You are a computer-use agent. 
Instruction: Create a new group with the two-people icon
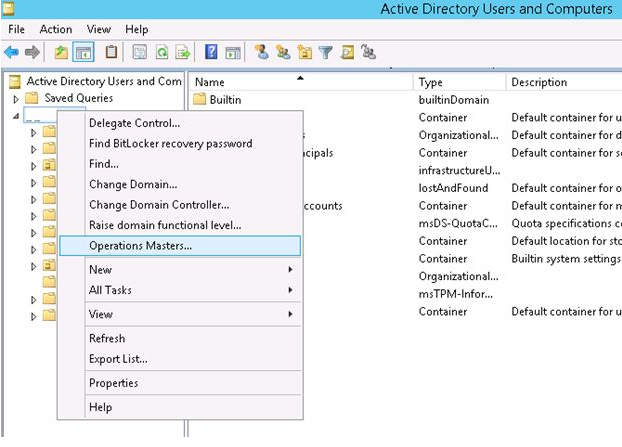[283, 52]
